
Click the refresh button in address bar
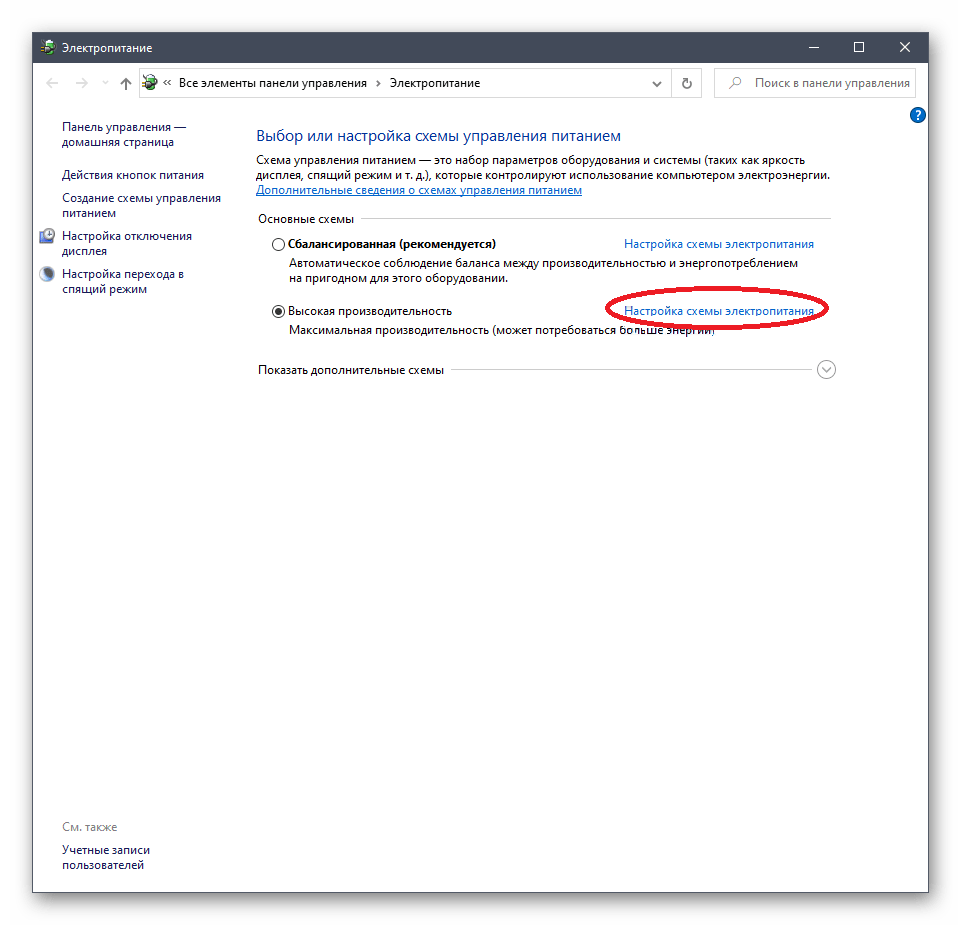coord(686,84)
